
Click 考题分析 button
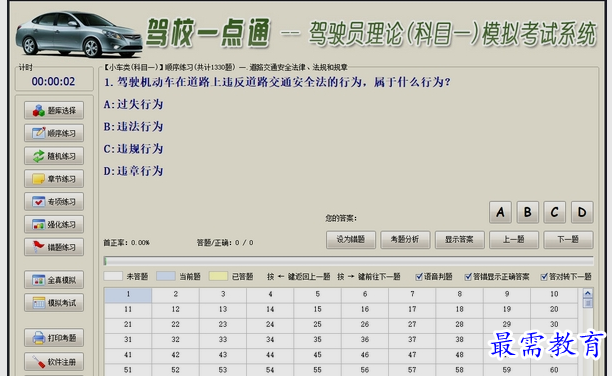point(405,240)
